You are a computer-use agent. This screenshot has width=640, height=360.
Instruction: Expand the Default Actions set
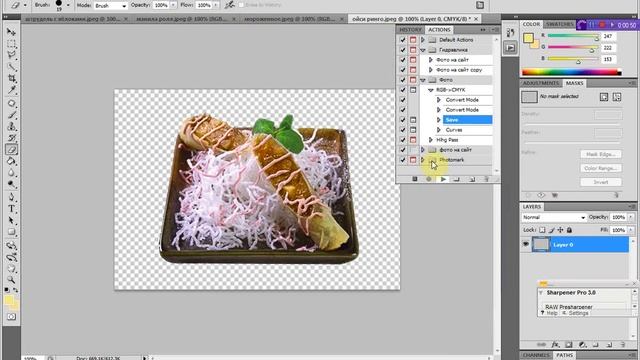[x=422, y=40]
